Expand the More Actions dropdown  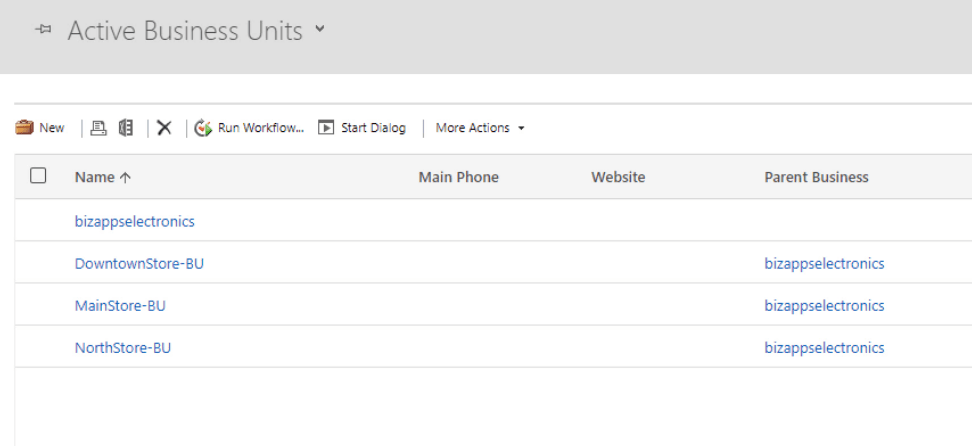tap(480, 128)
